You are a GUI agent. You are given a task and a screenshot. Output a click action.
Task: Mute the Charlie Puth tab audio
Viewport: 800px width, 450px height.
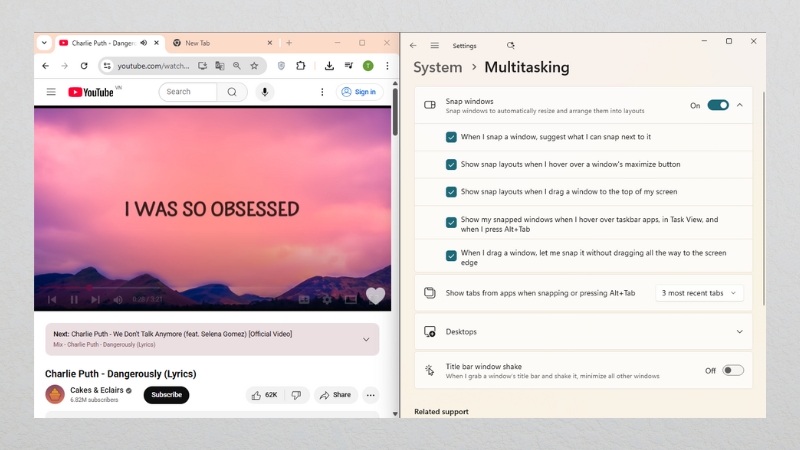[144, 43]
